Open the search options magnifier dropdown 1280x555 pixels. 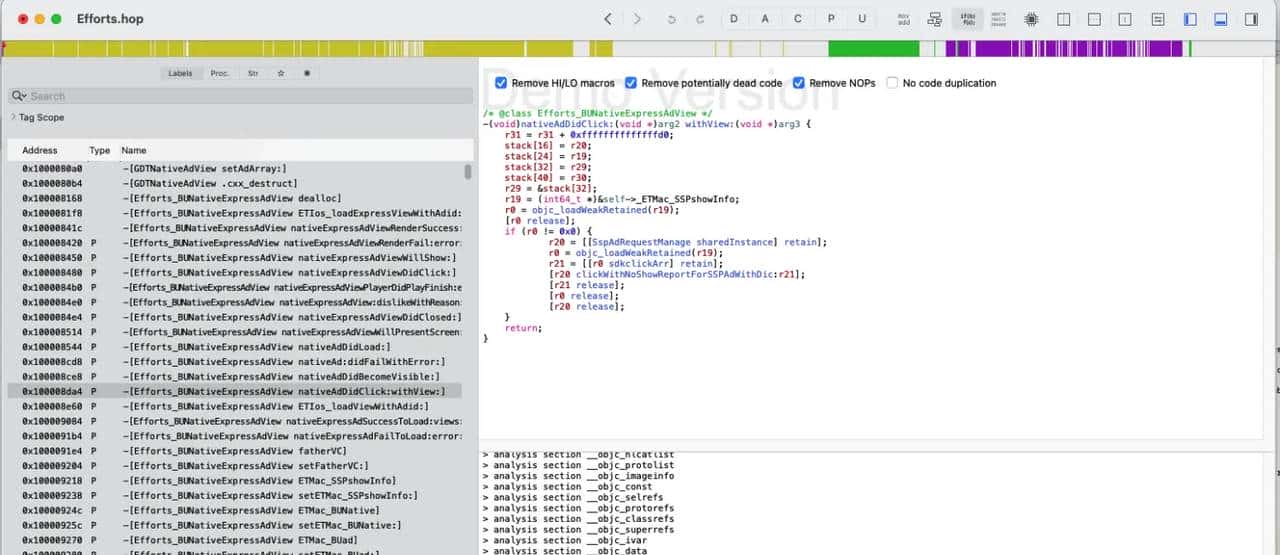point(19,96)
